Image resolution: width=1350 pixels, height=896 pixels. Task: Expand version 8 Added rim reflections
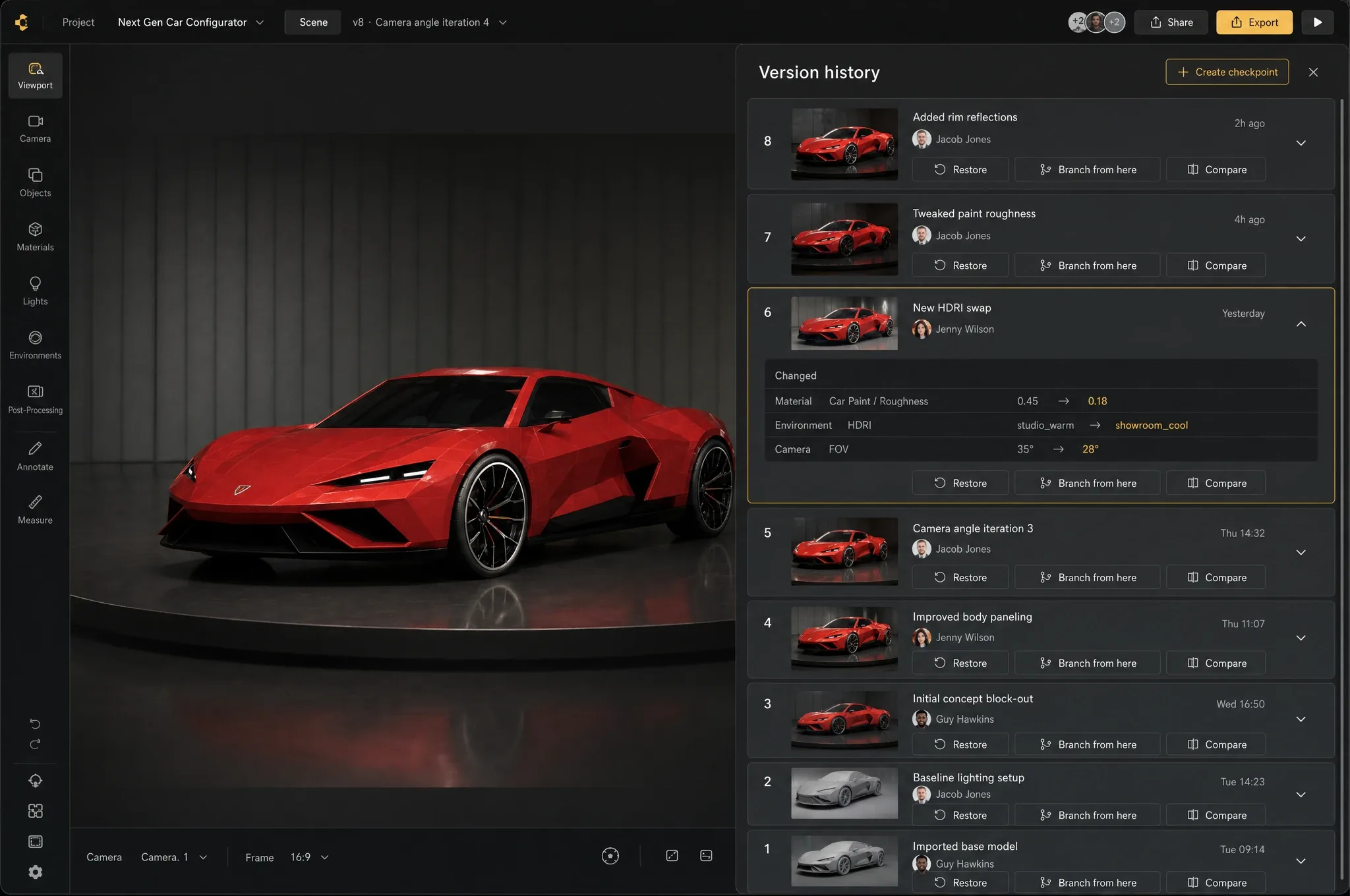click(x=1301, y=143)
